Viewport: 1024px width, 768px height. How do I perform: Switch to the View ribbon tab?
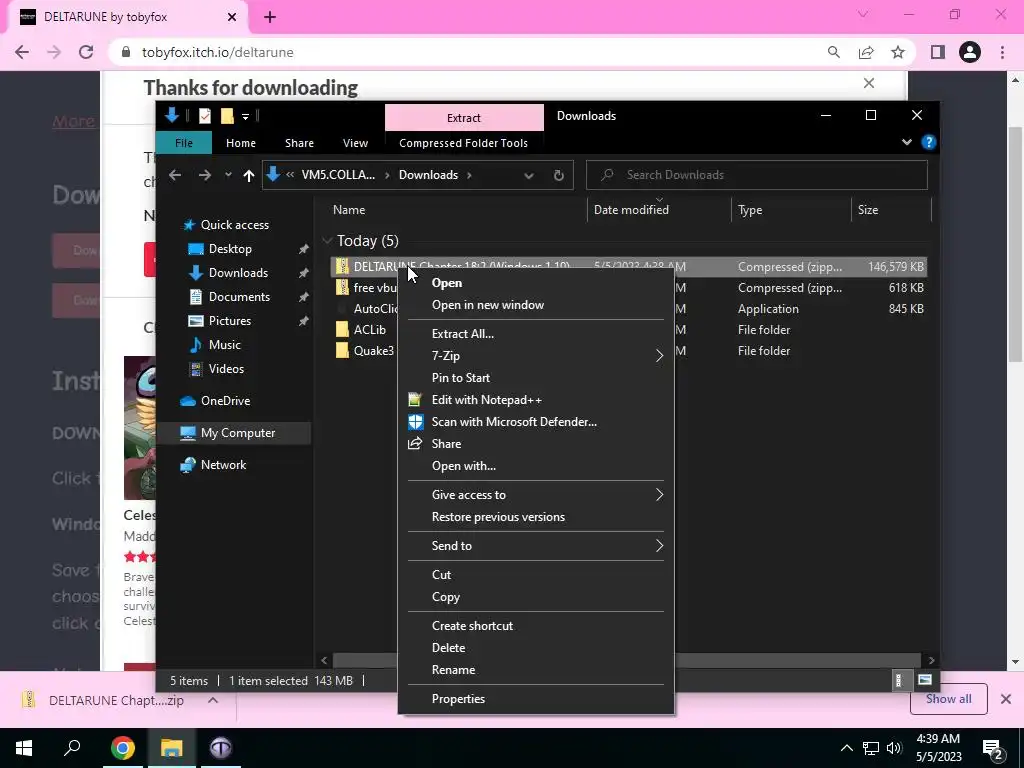(355, 143)
